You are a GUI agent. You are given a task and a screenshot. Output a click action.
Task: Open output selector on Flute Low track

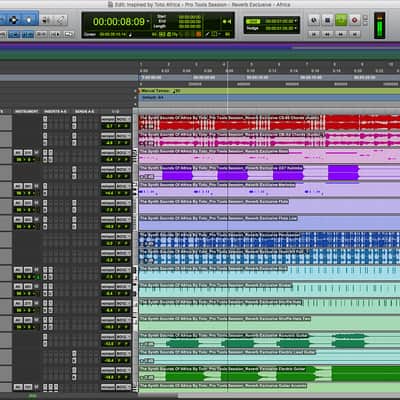[x=123, y=220]
